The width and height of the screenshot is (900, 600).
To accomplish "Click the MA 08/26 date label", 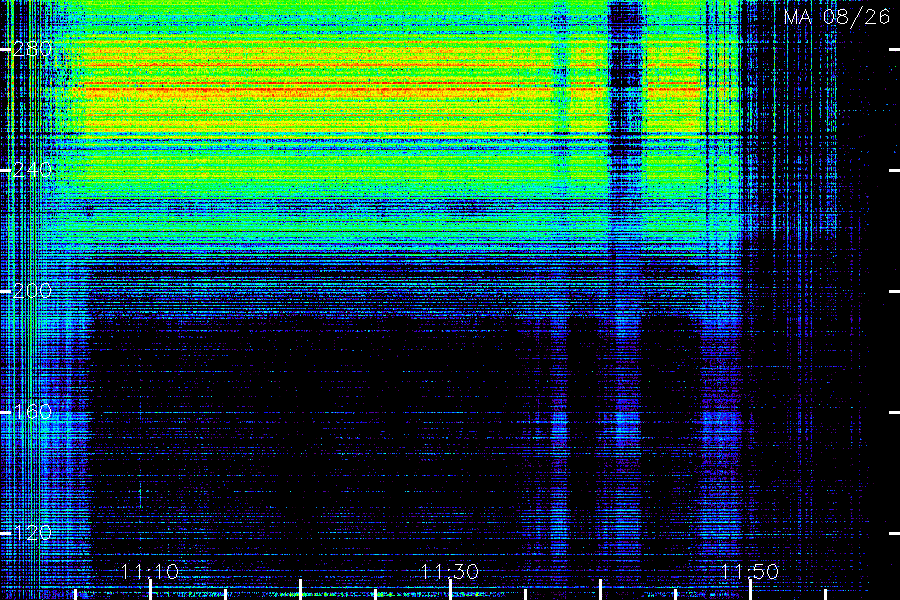I will (x=837, y=17).
